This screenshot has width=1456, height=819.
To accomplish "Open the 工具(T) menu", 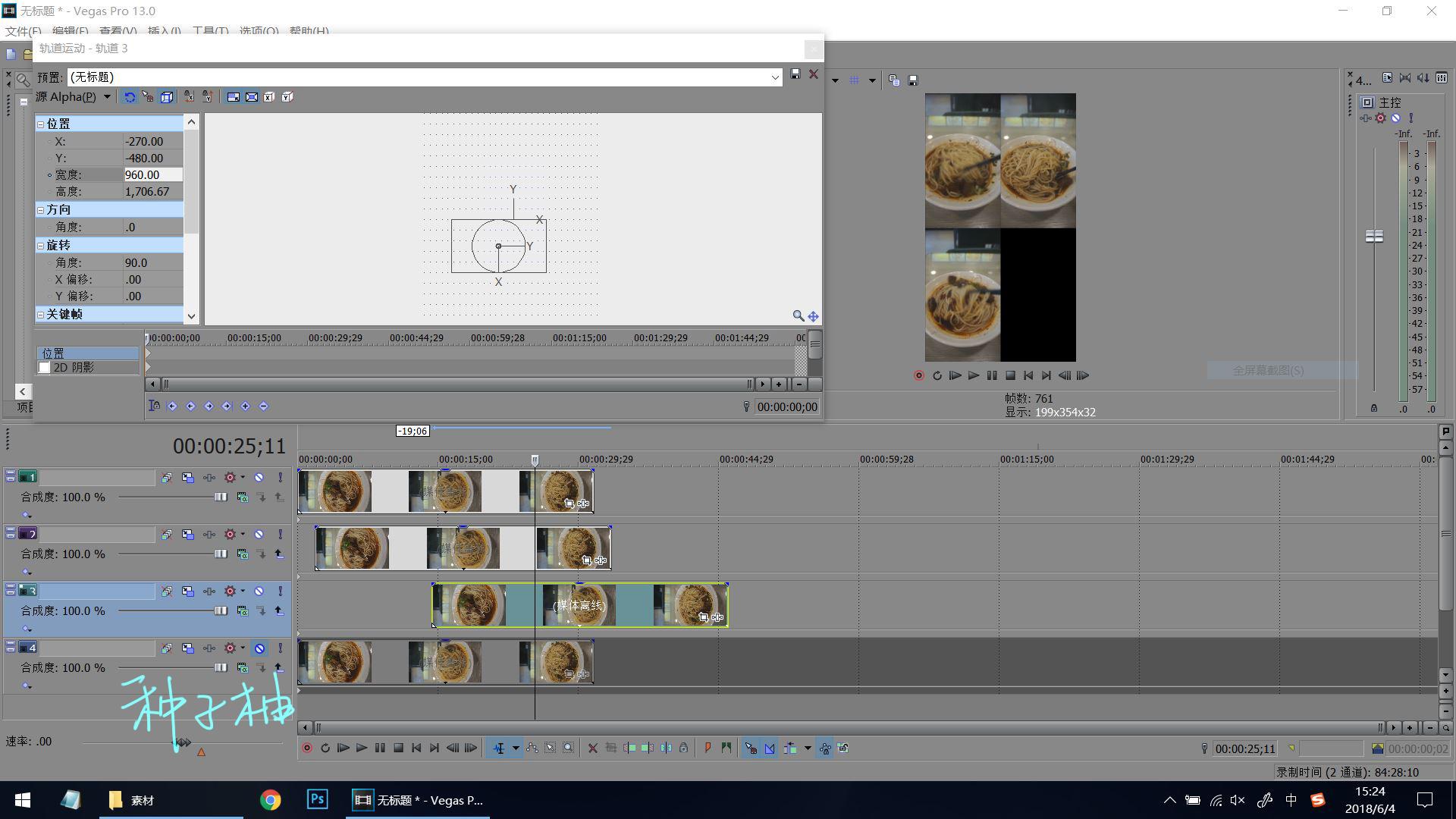I will [x=210, y=31].
